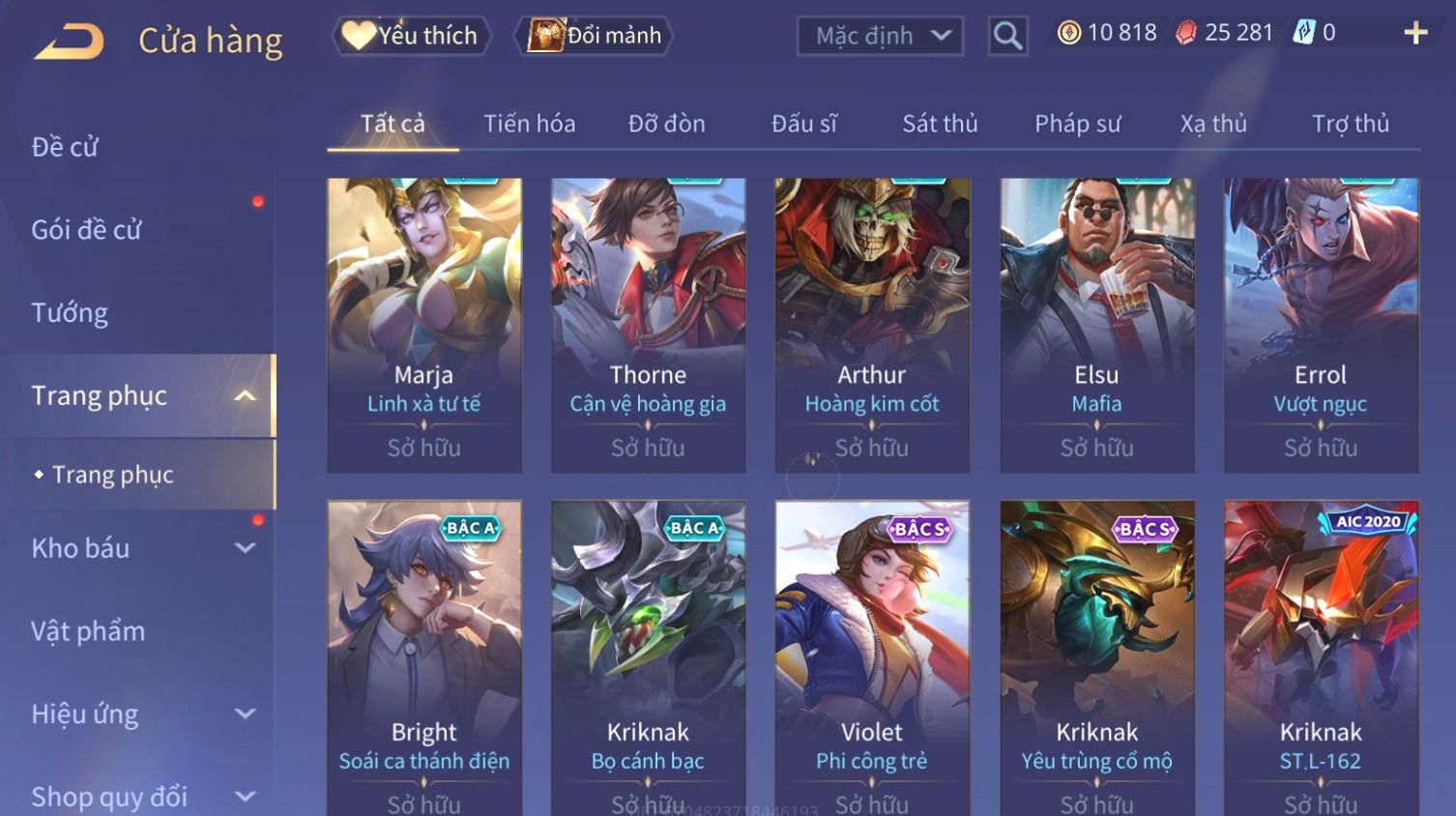Open the Gói đề cử menu
The image size is (1456, 816).
click(x=86, y=230)
